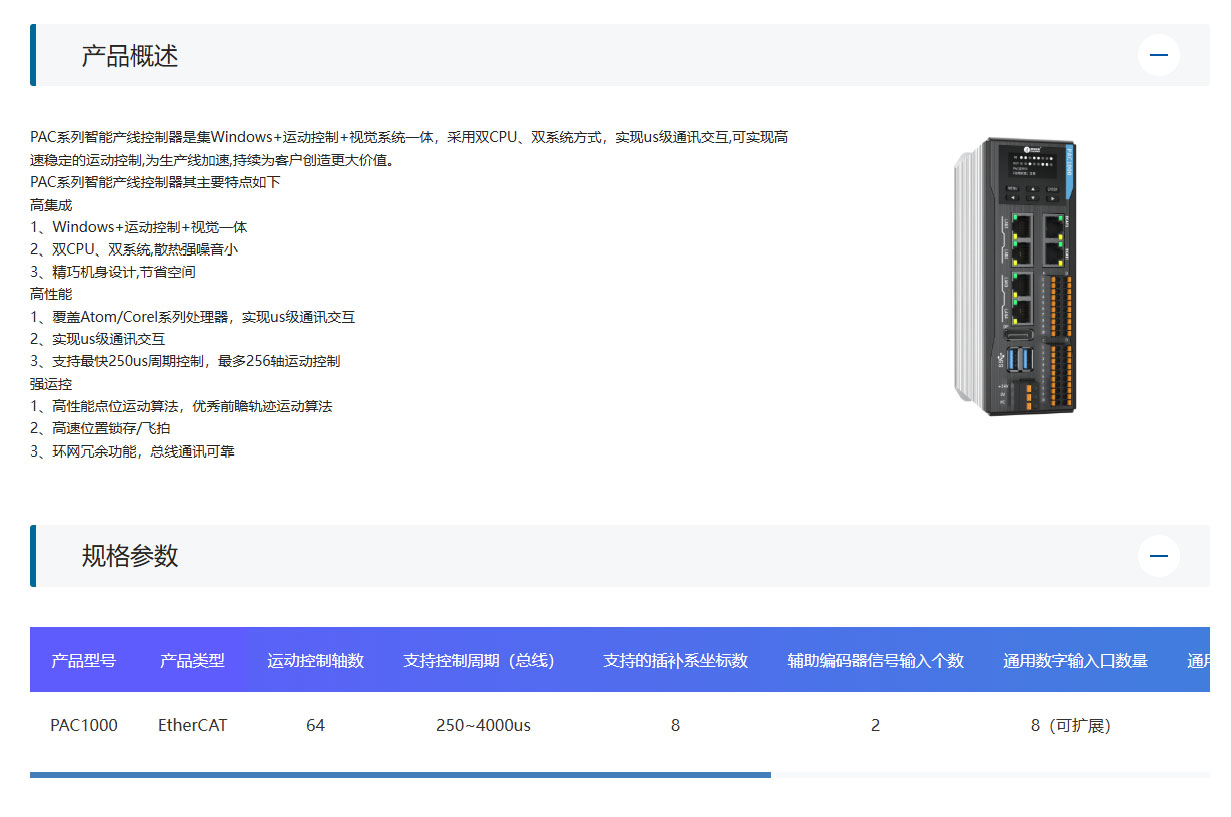The width and height of the screenshot is (1231, 817).
Task: Click the 支持的插补系坐标数 column header
Action: point(675,660)
